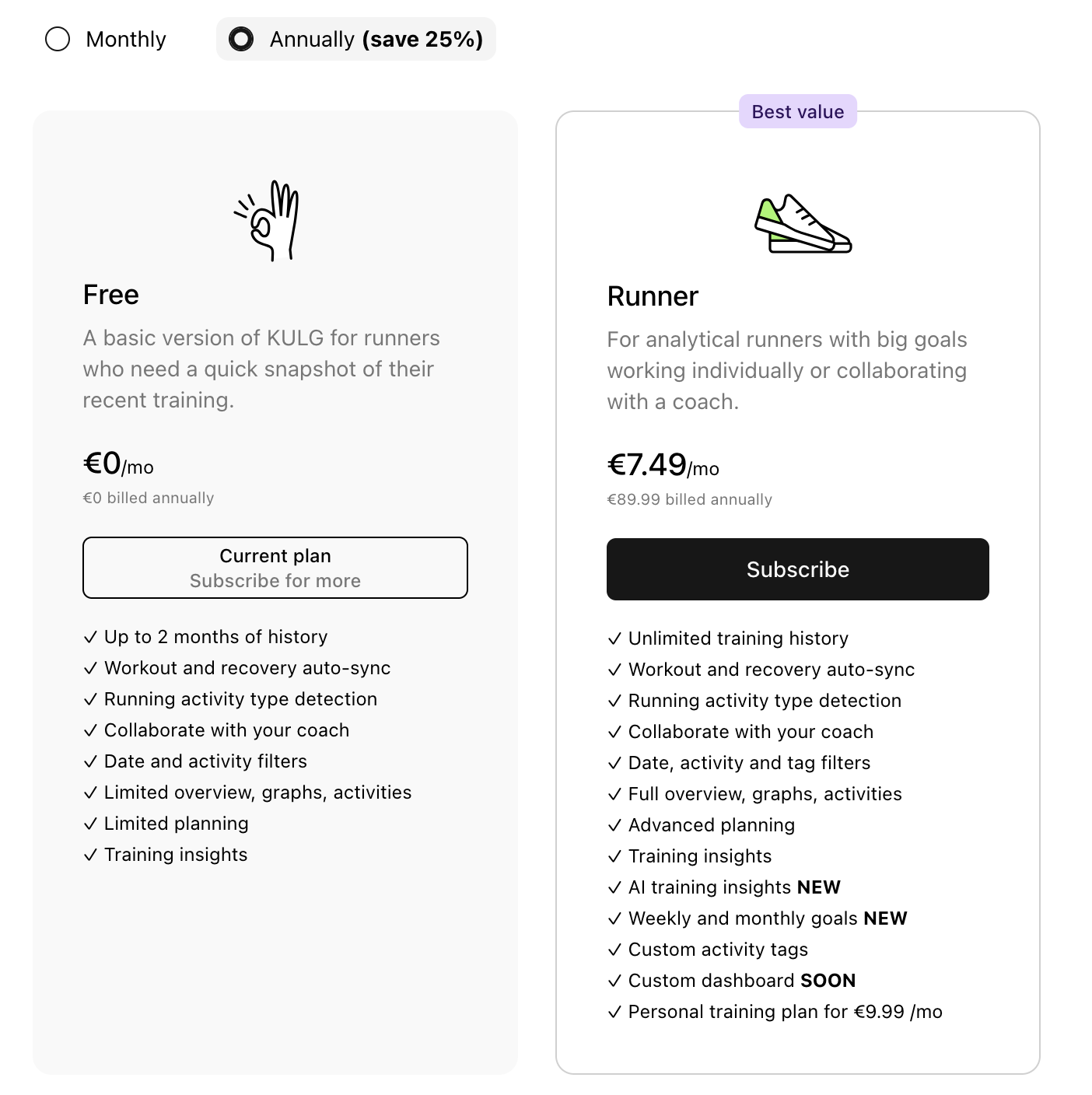Click the Runner plan title
1092x1095 pixels.
[x=653, y=296]
